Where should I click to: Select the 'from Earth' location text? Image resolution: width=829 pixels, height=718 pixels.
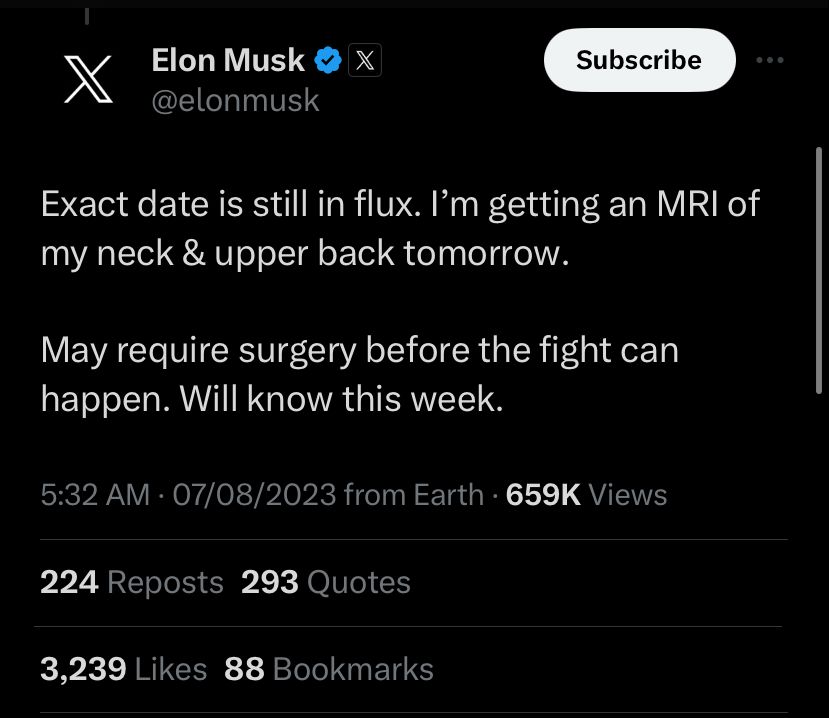tap(413, 495)
